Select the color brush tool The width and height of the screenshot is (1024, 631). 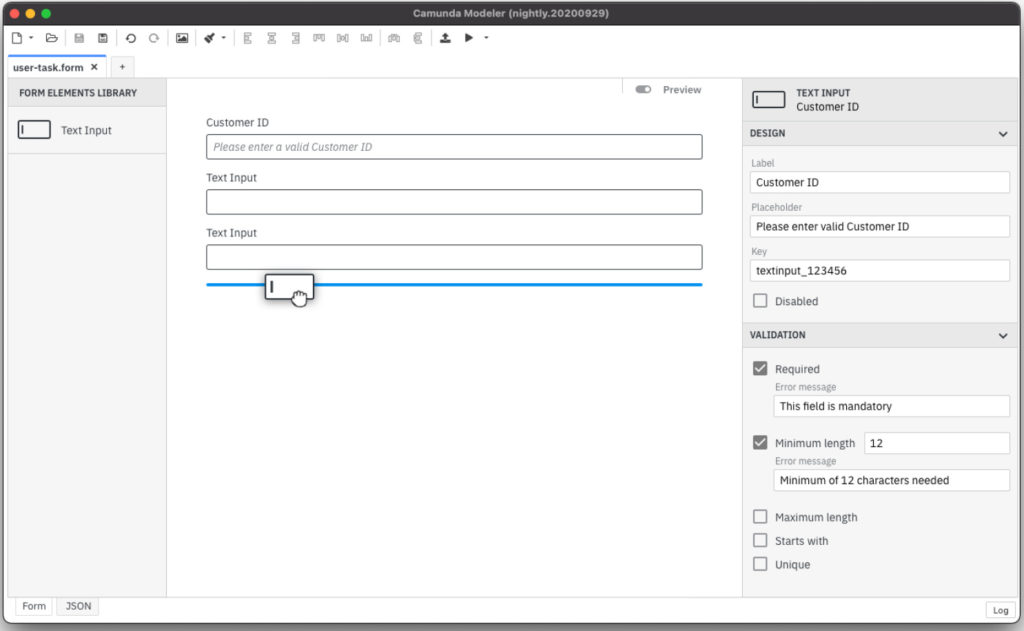(209, 38)
